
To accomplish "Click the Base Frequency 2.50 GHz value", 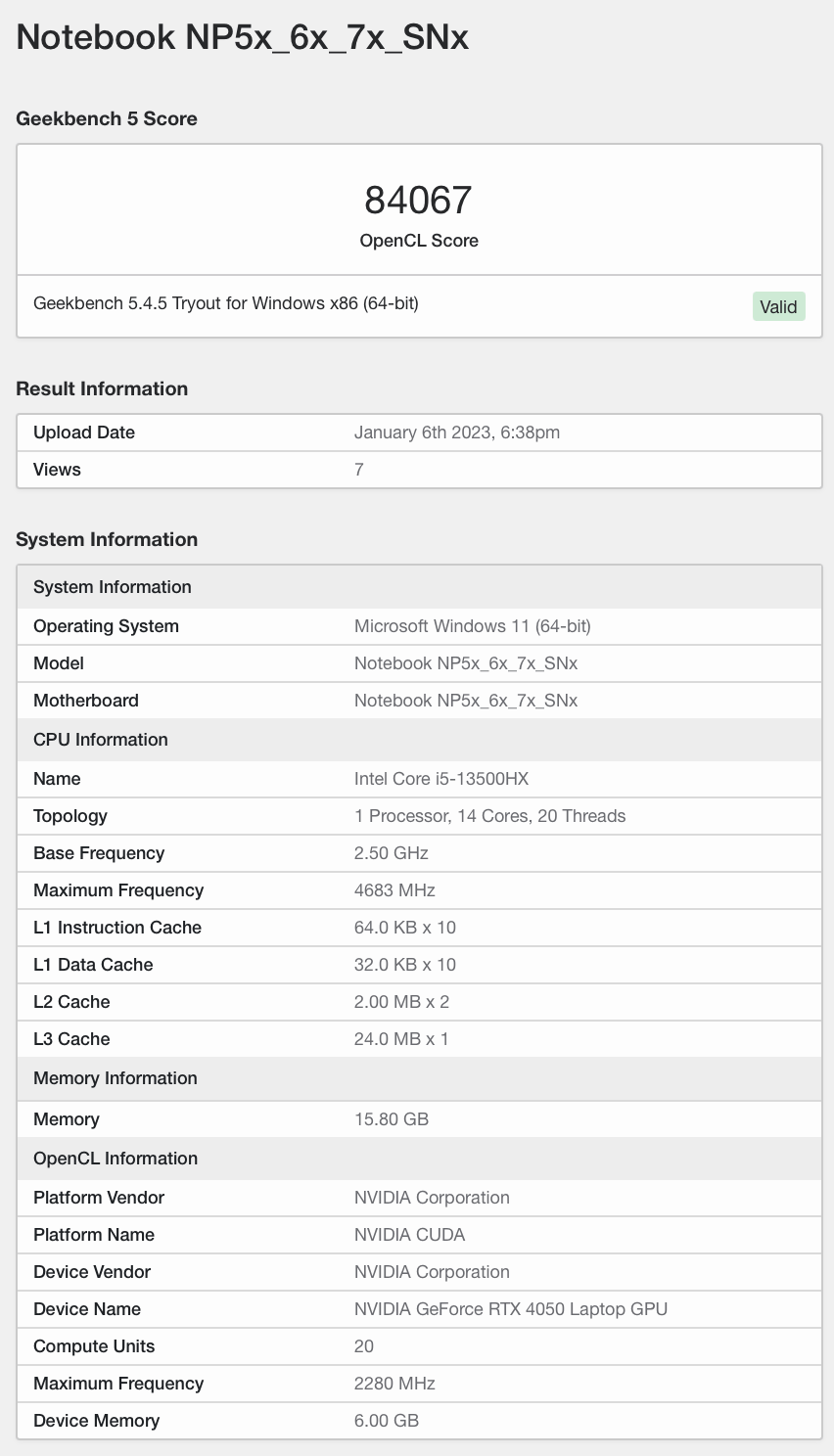I will pyautogui.click(x=392, y=853).
